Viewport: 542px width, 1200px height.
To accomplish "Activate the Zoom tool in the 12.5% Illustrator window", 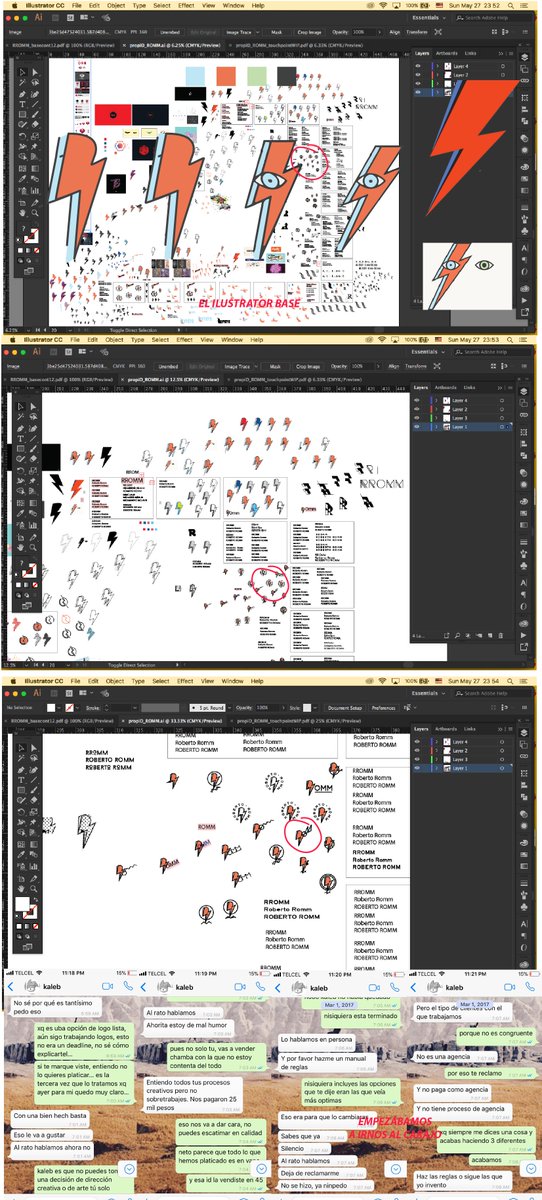I will click(x=33, y=548).
